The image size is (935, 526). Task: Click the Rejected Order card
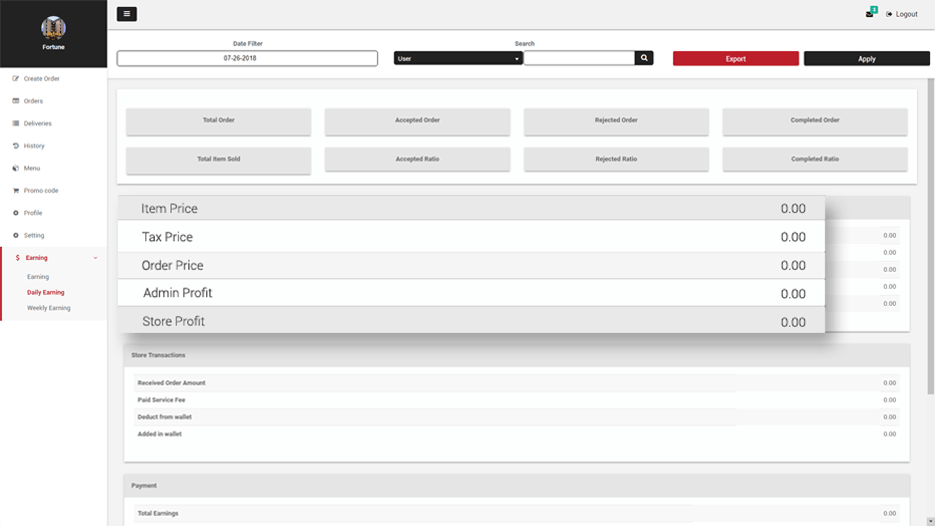point(616,121)
